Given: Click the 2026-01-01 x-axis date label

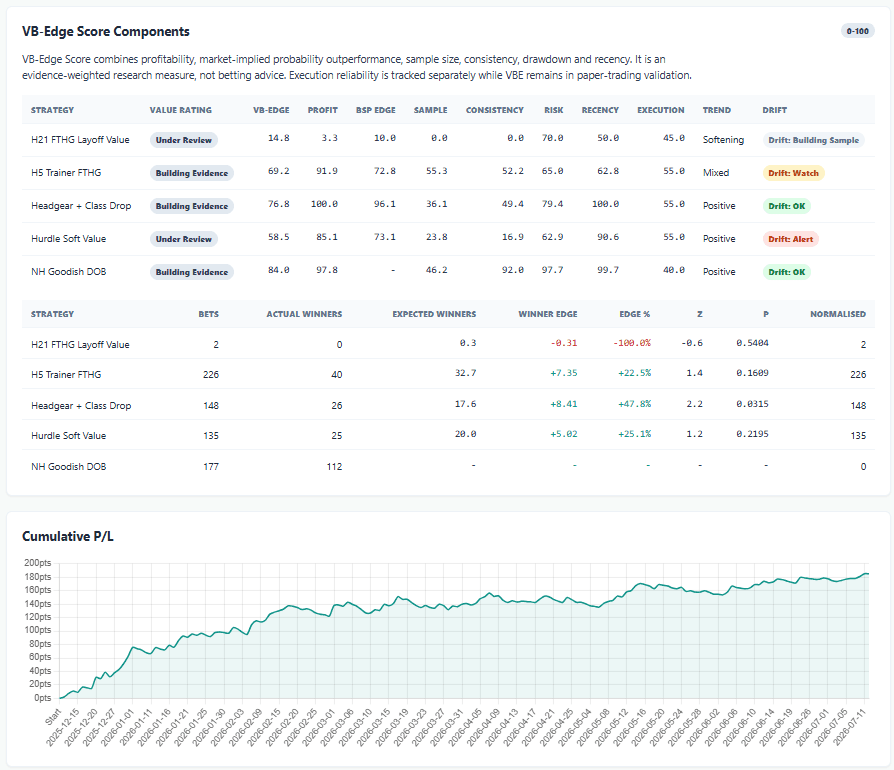Looking at the screenshot, I should click(117, 727).
